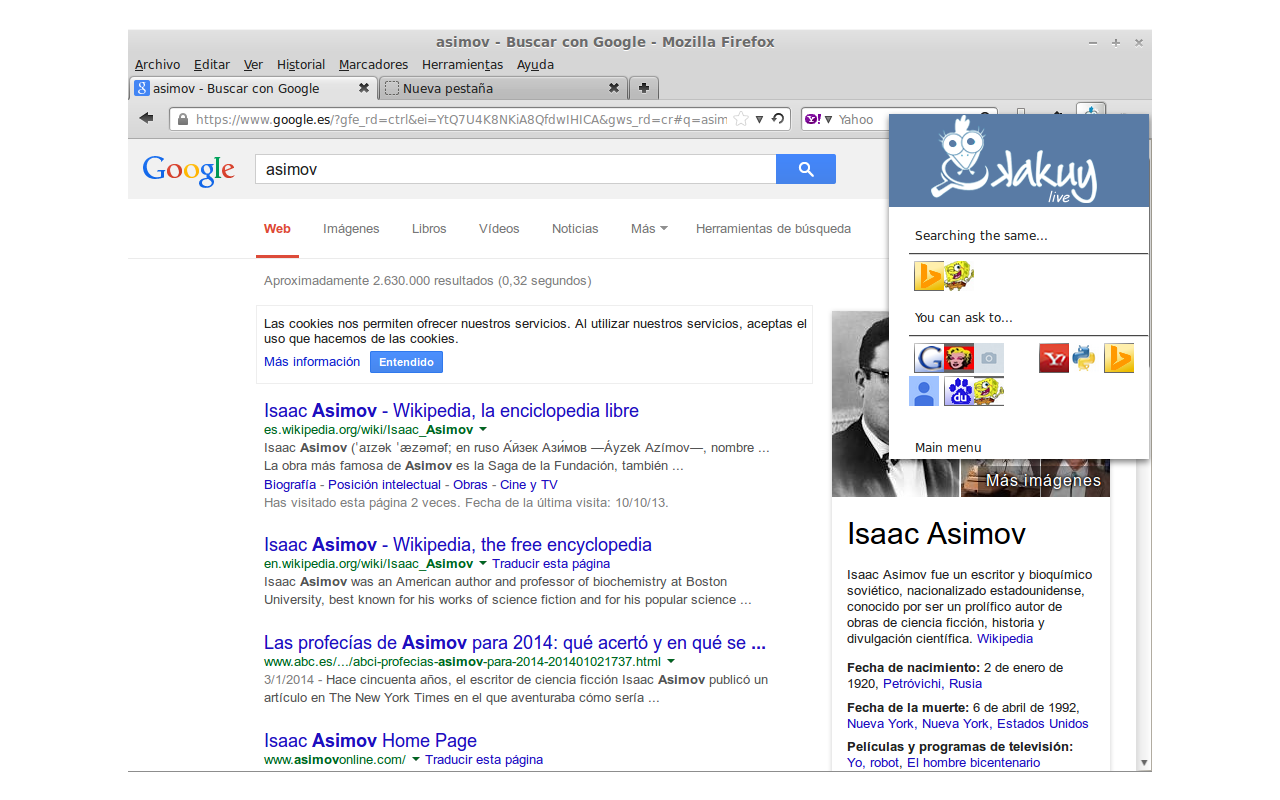Expand the arrow beside www.asimovonline.com
The width and height of the screenshot is (1280, 800).
(416, 759)
